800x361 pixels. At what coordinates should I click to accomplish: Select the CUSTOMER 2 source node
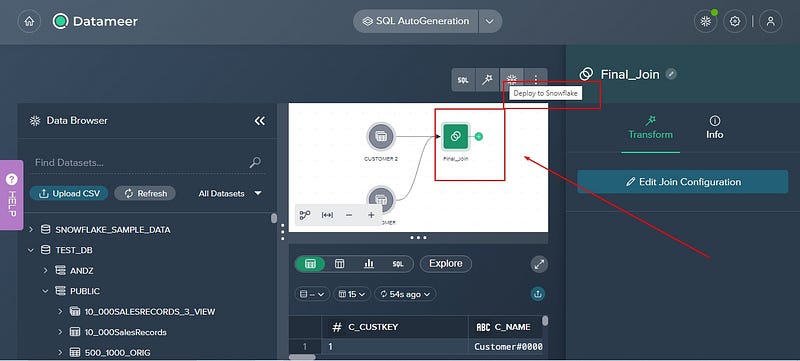point(381,137)
